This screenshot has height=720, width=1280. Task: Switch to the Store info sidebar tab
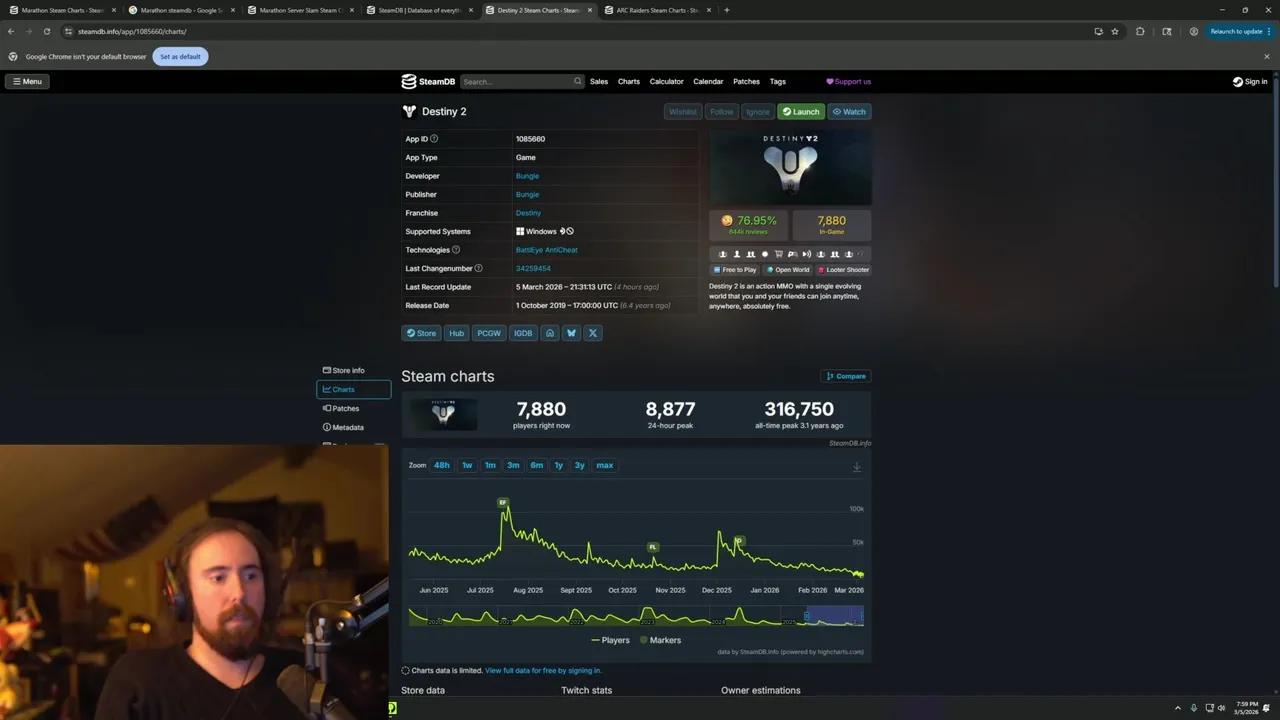(x=353, y=370)
